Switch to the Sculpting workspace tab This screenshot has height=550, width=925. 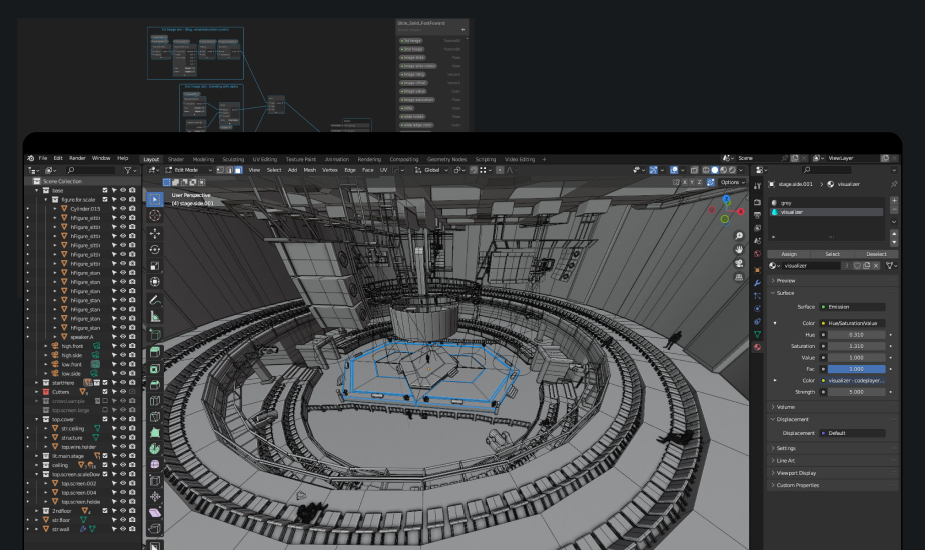232,159
